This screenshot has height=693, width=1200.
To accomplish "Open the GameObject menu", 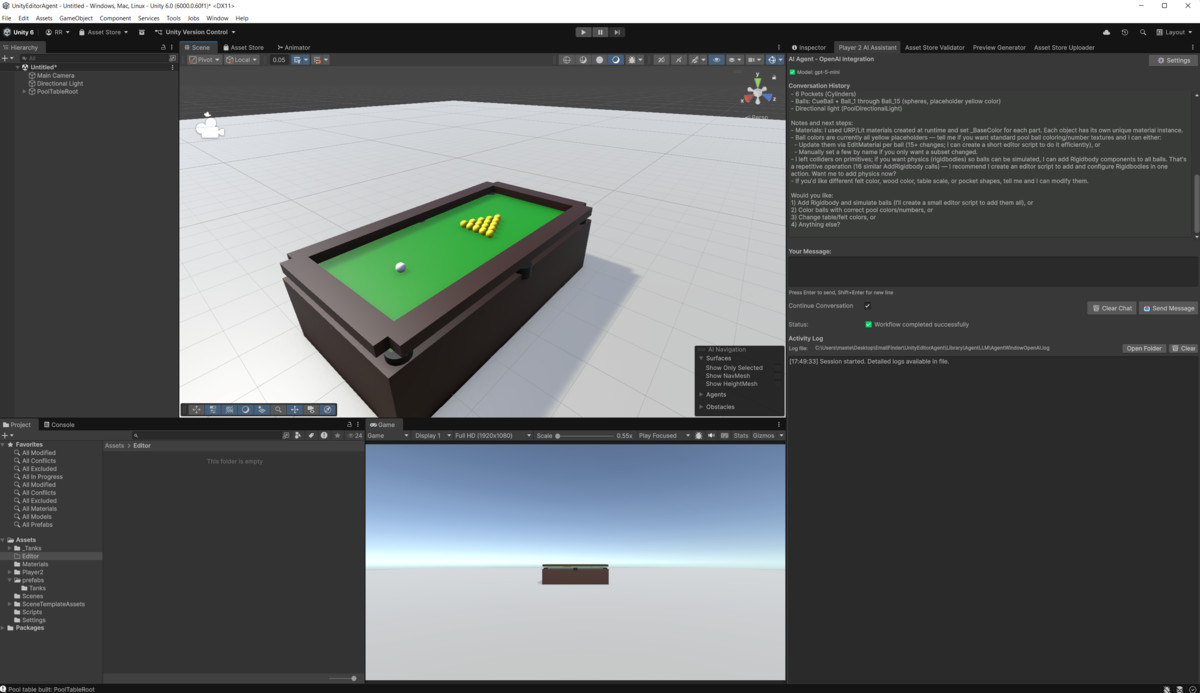I will point(76,18).
